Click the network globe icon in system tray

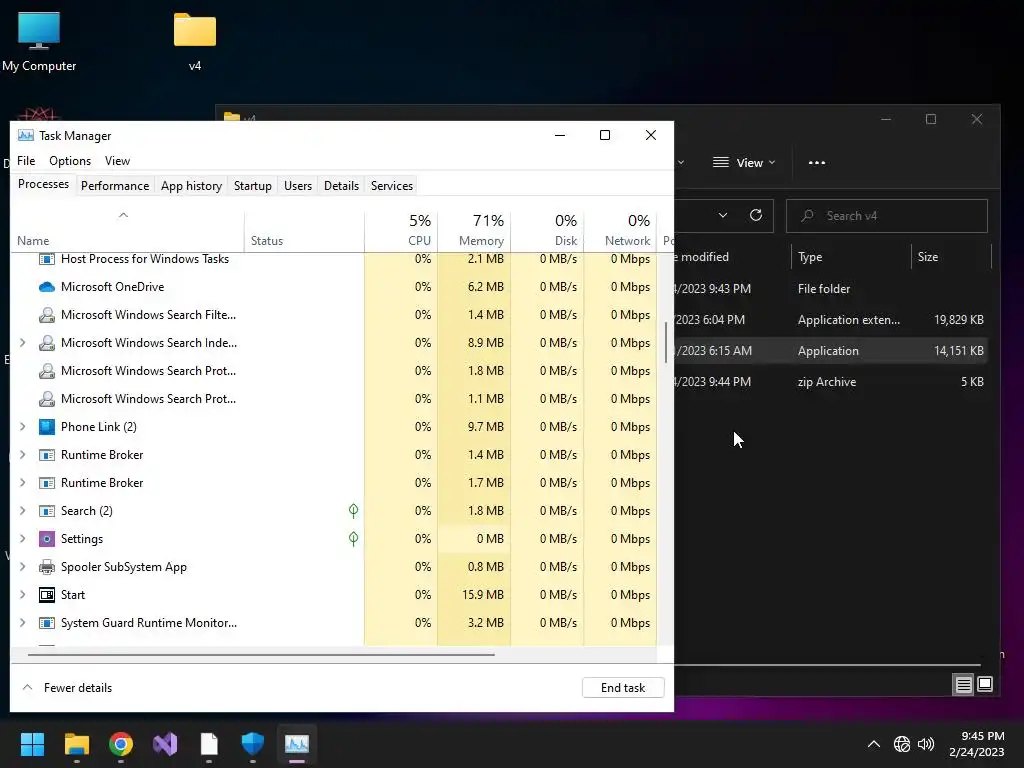tap(902, 744)
